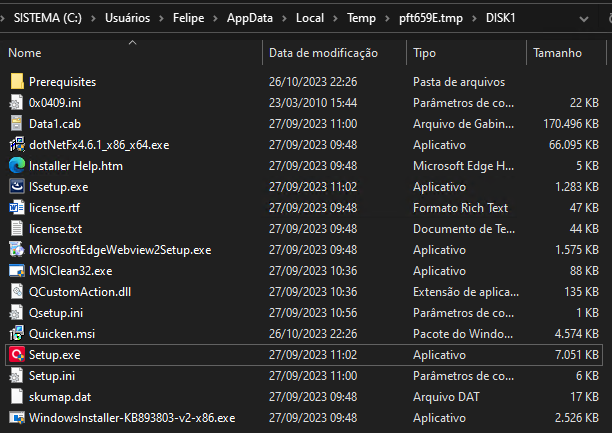612x433 pixels.
Task: Expand chevron after pft659E.tmp in path
Action: click(474, 18)
